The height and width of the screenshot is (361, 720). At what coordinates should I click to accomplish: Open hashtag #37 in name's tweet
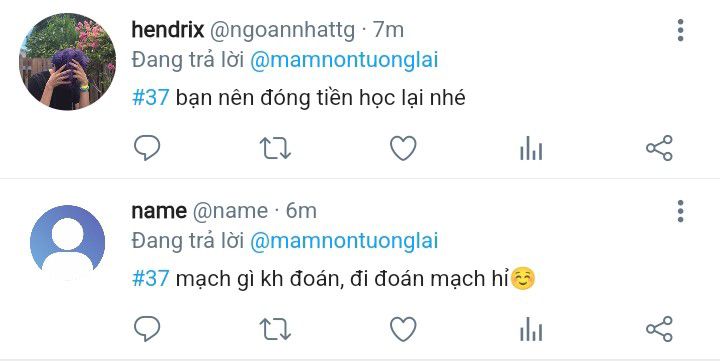(151, 279)
